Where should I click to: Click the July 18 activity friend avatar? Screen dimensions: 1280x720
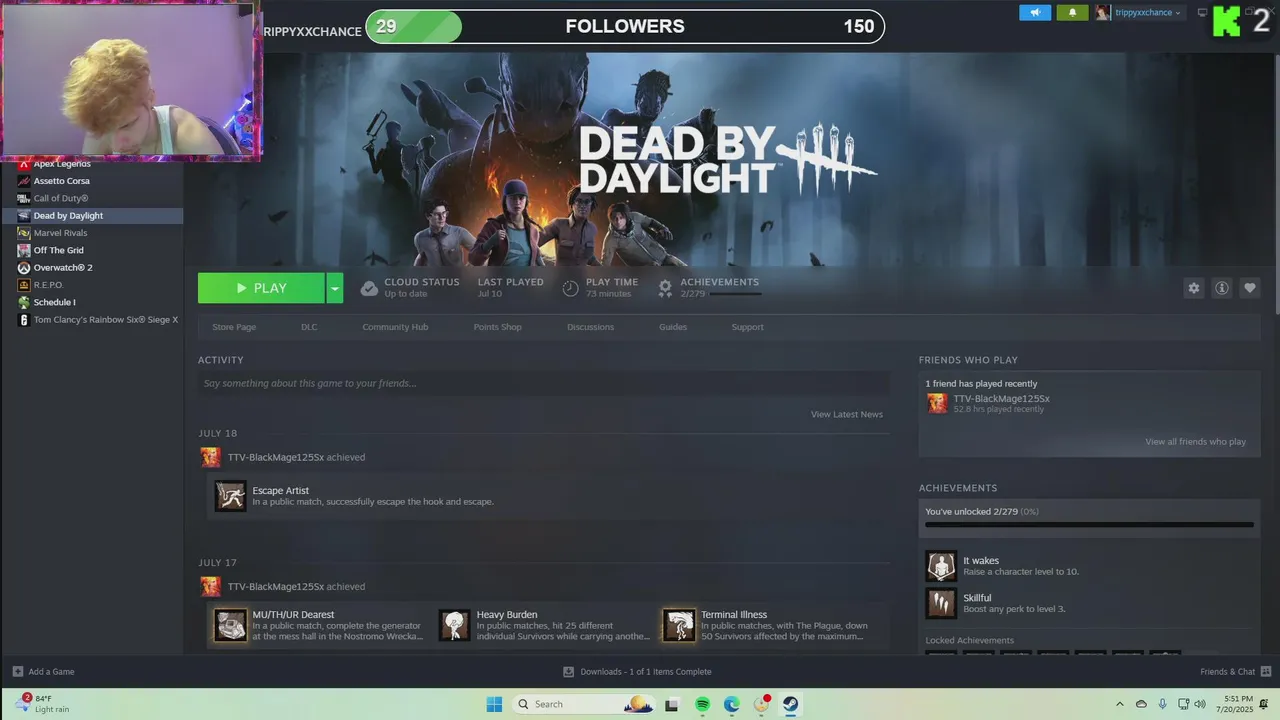click(210, 457)
